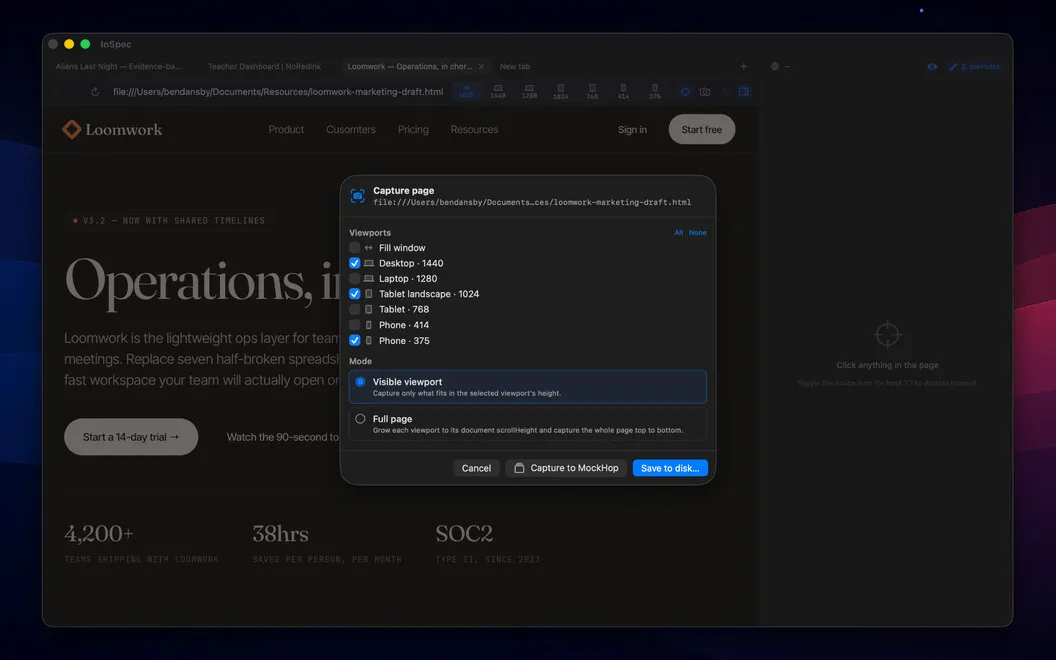The width and height of the screenshot is (1056, 660).
Task: Switch to the Teacher Dashboard | NoRedInk tab
Action: (x=264, y=67)
